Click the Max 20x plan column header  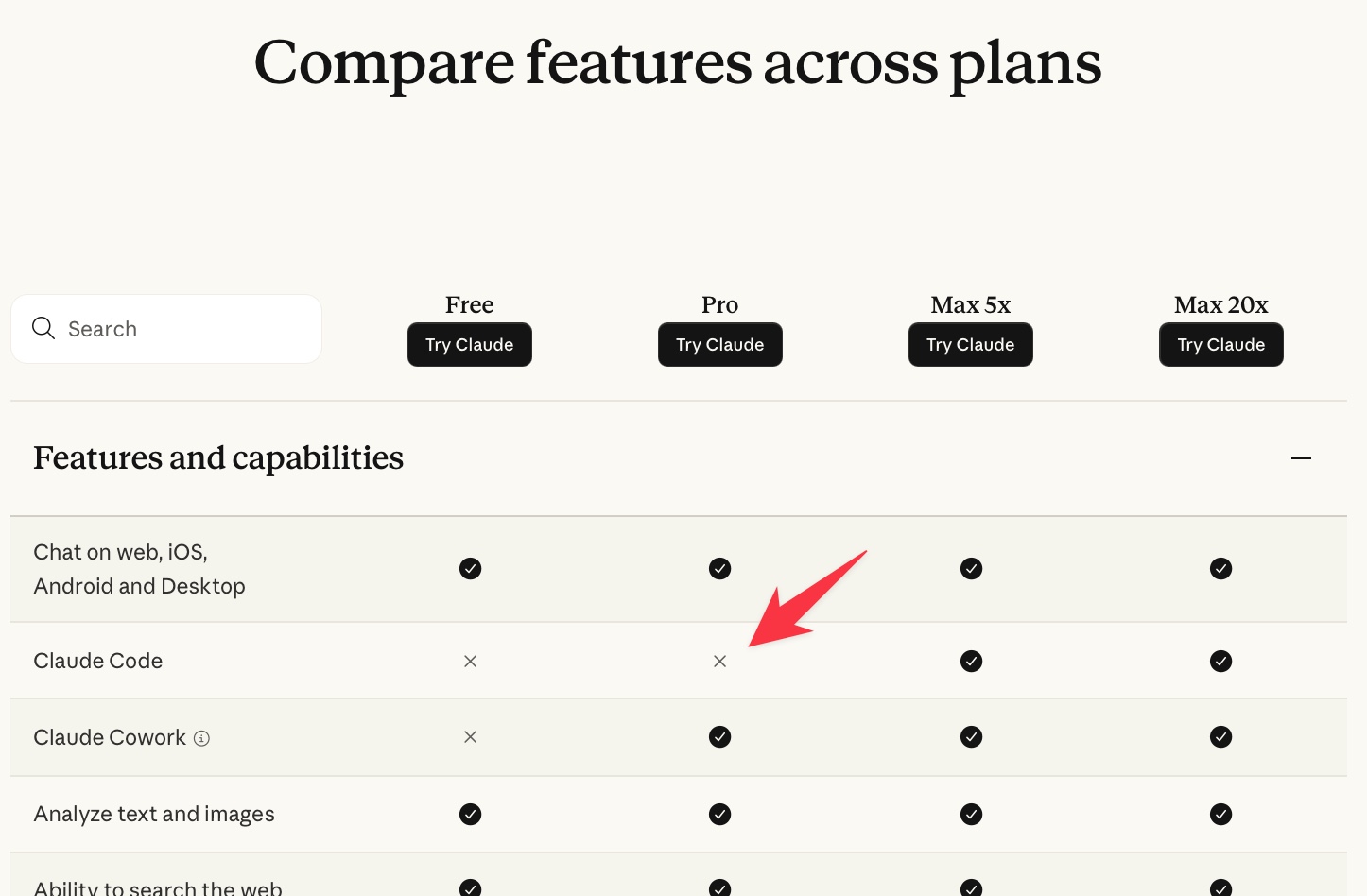pos(1220,304)
